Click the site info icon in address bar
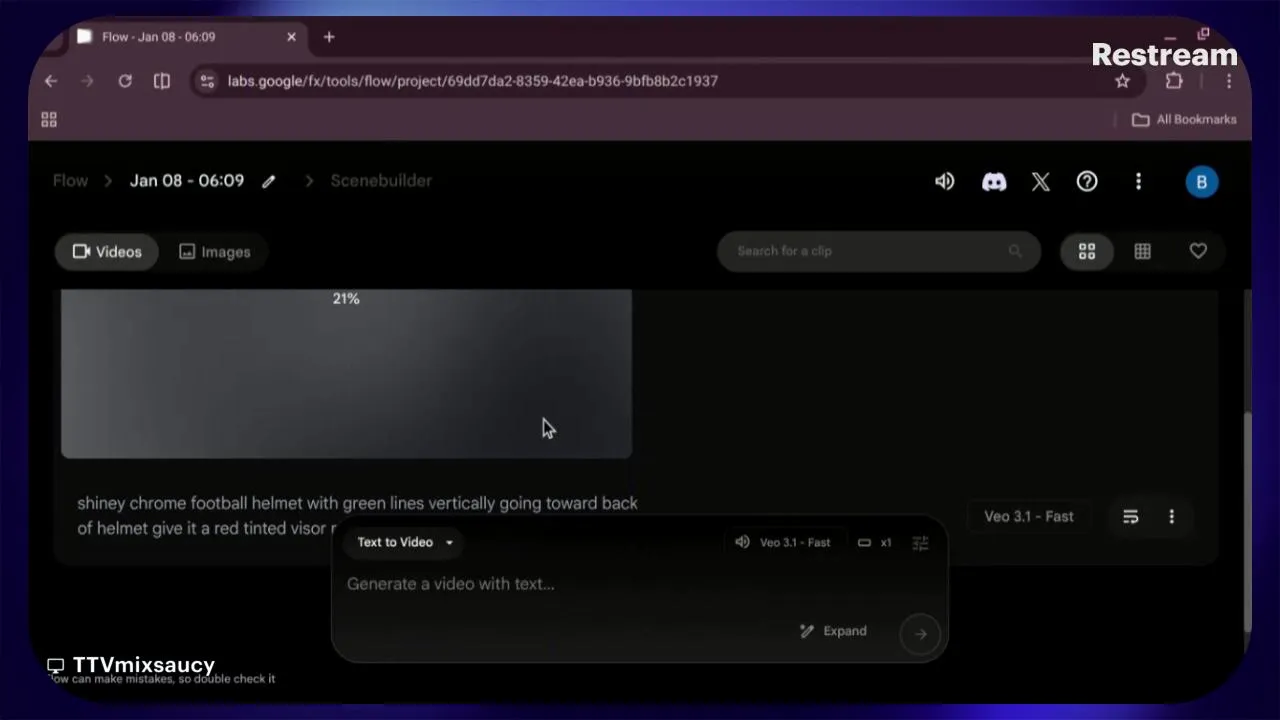Screen dimensions: 1280x720 [206, 81]
